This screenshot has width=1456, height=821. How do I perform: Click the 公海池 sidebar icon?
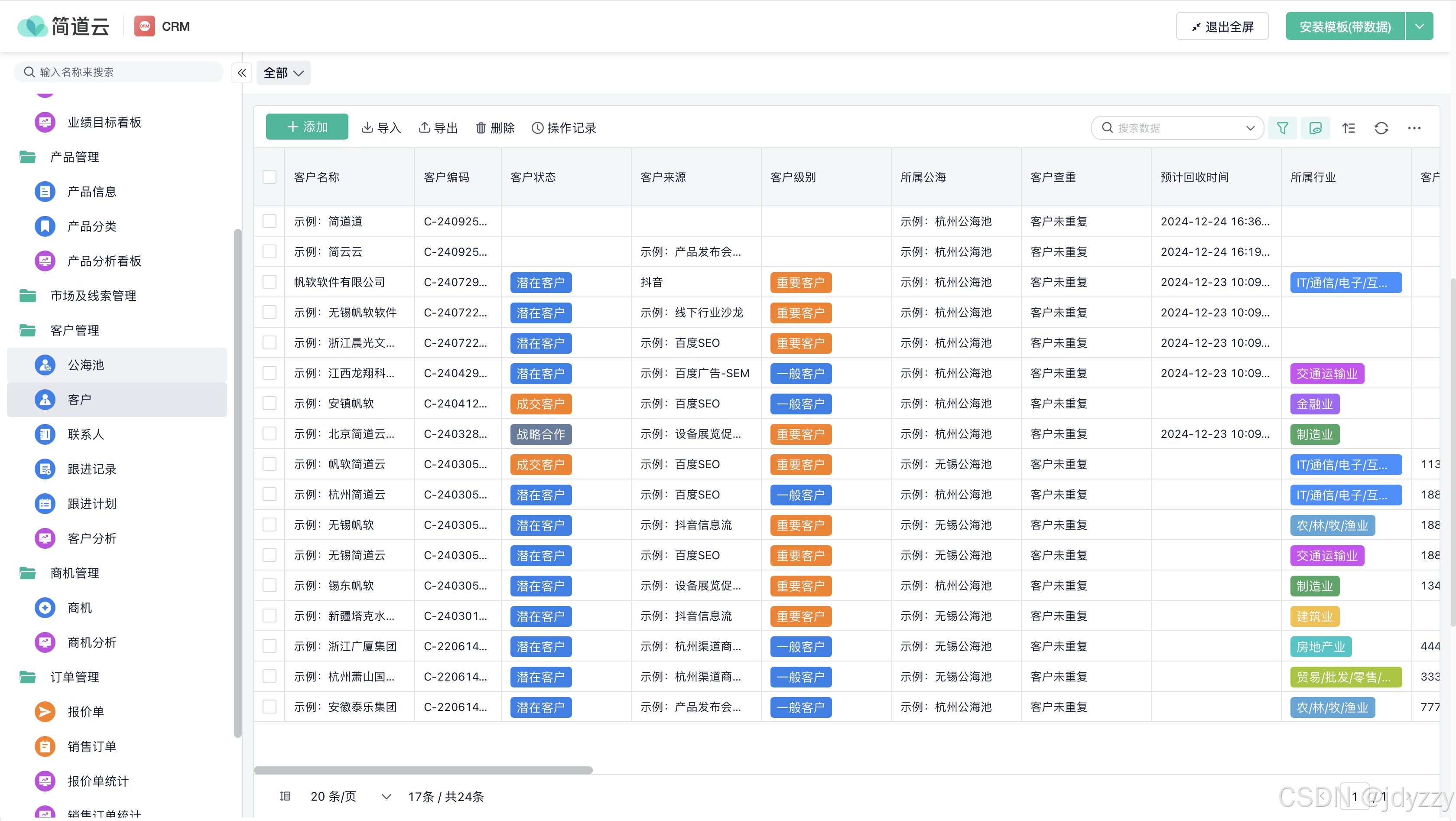pos(45,365)
